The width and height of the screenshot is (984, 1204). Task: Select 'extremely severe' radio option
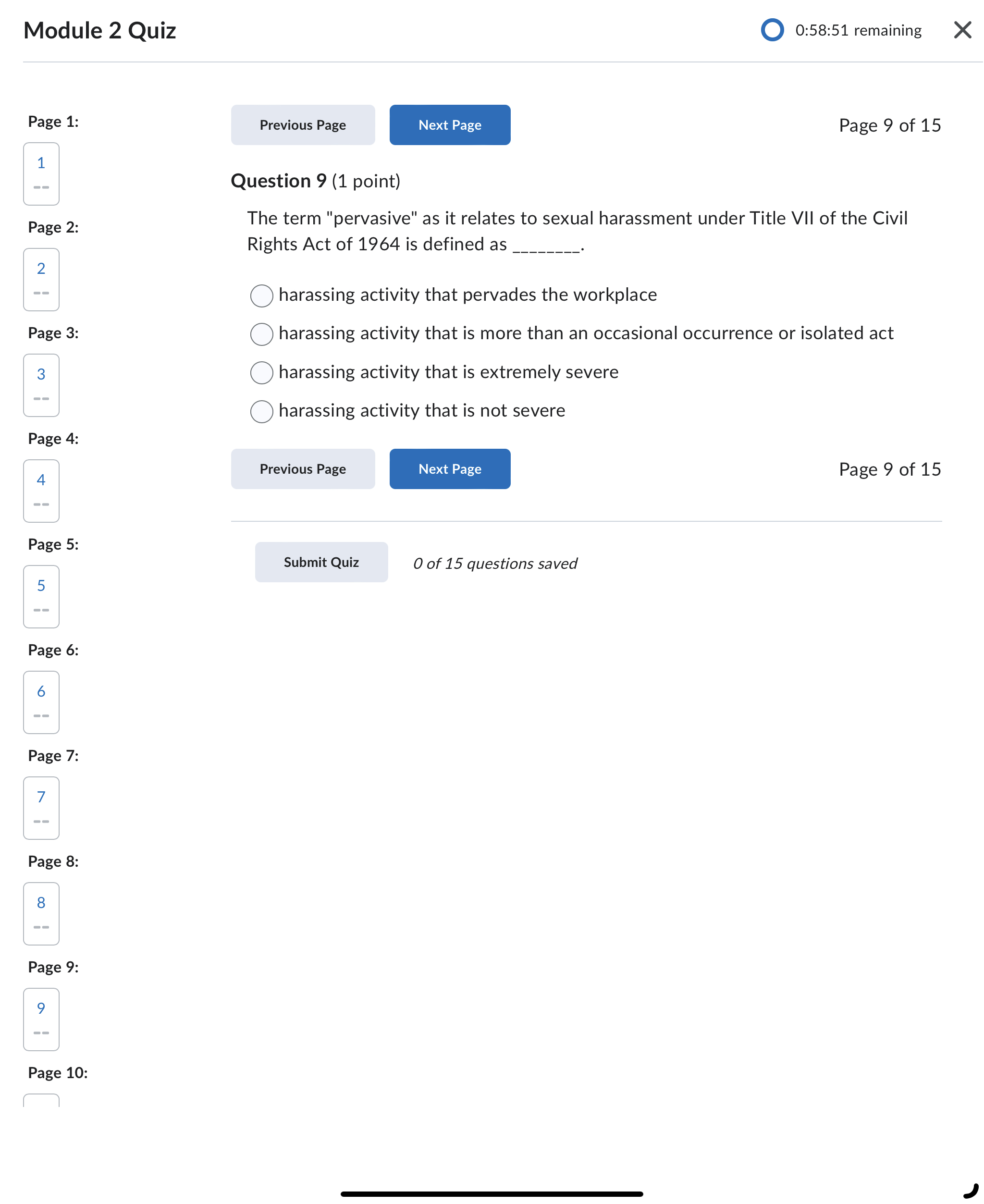(x=261, y=372)
